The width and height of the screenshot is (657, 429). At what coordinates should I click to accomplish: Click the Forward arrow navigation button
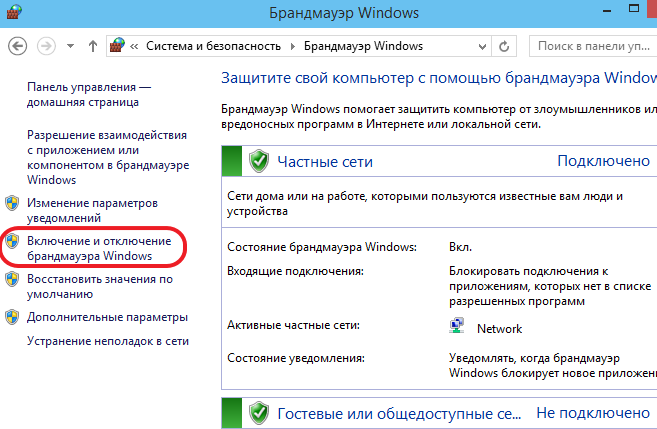click(x=47, y=46)
